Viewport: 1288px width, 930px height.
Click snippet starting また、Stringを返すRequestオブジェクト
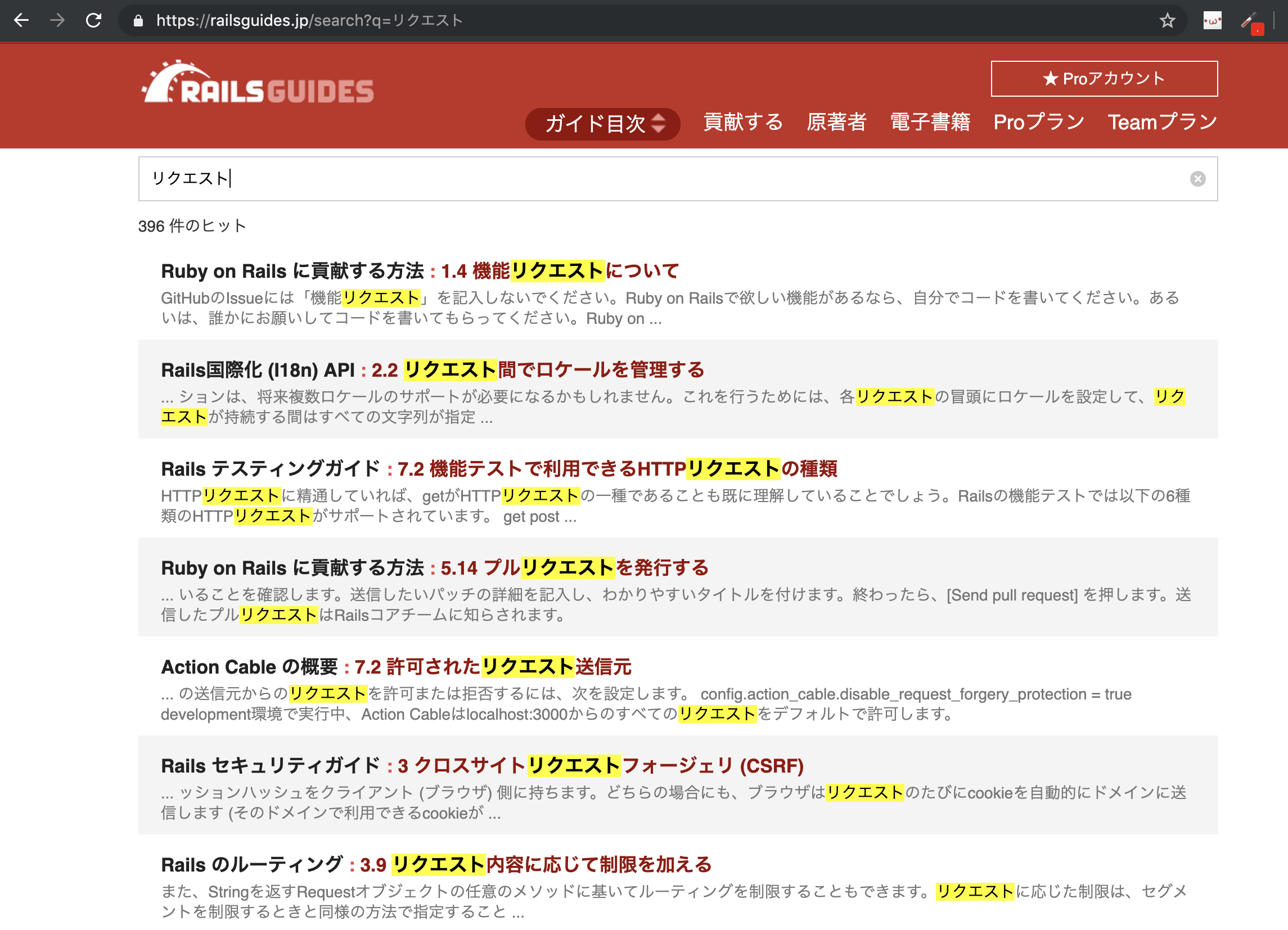click(x=674, y=902)
